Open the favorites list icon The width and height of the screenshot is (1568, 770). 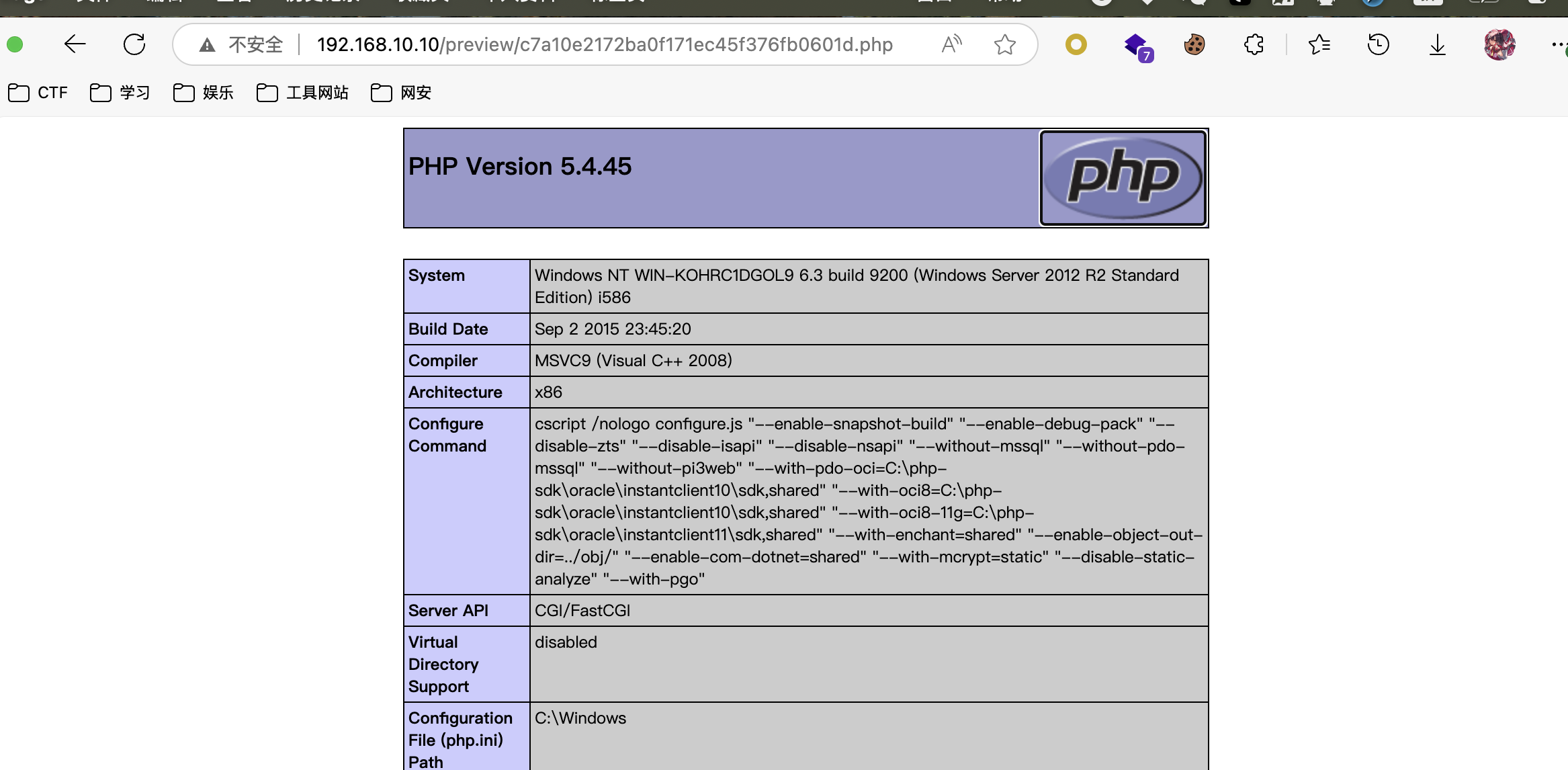[1319, 45]
